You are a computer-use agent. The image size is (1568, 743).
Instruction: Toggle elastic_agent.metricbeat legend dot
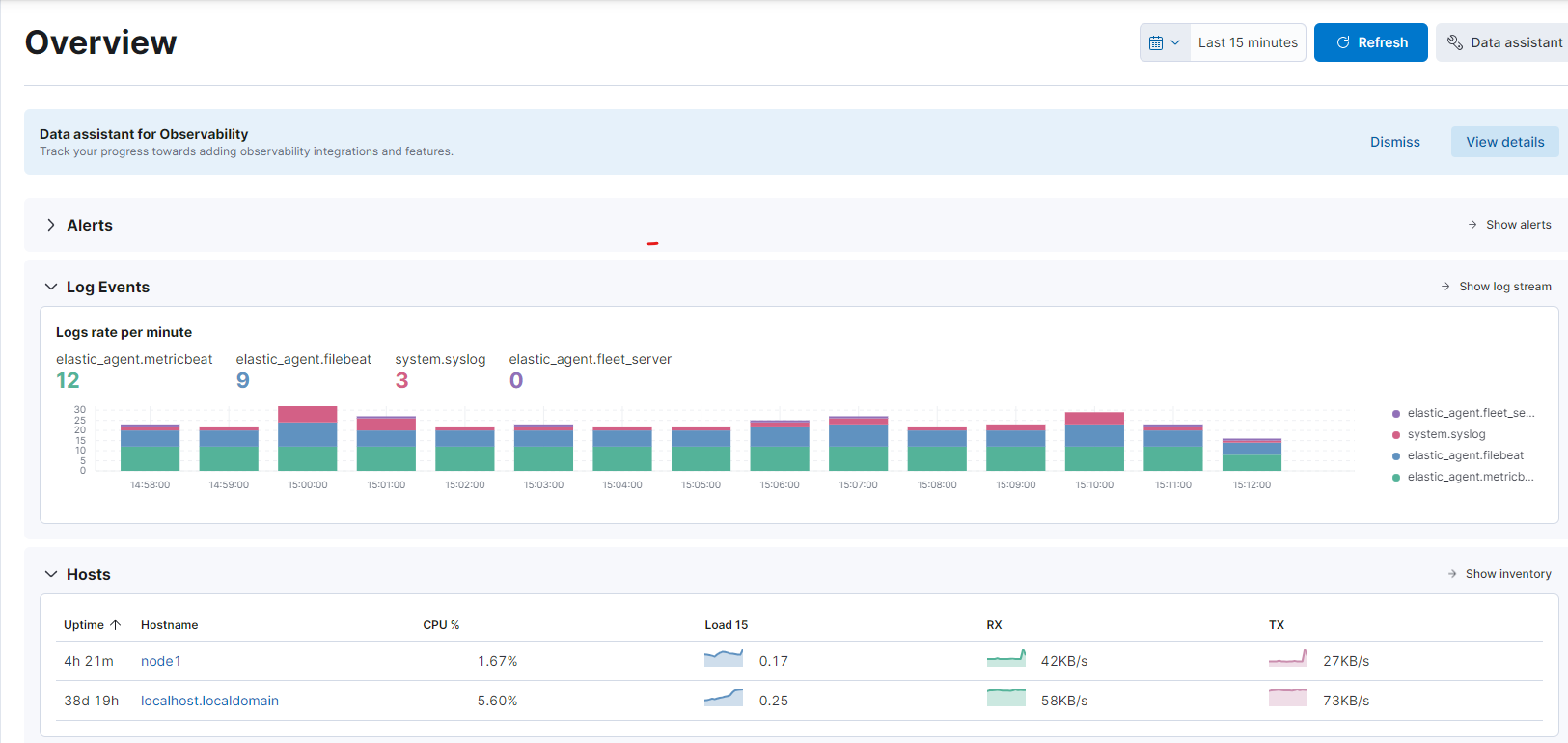pyautogui.click(x=1396, y=478)
